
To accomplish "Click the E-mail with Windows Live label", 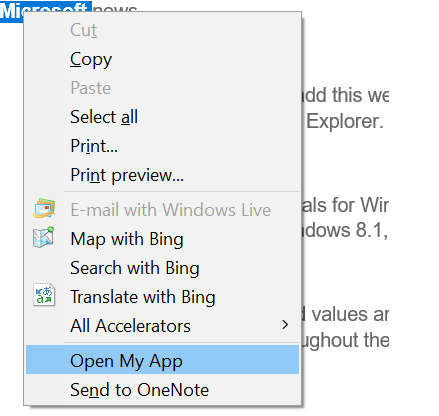I will (x=170, y=210).
